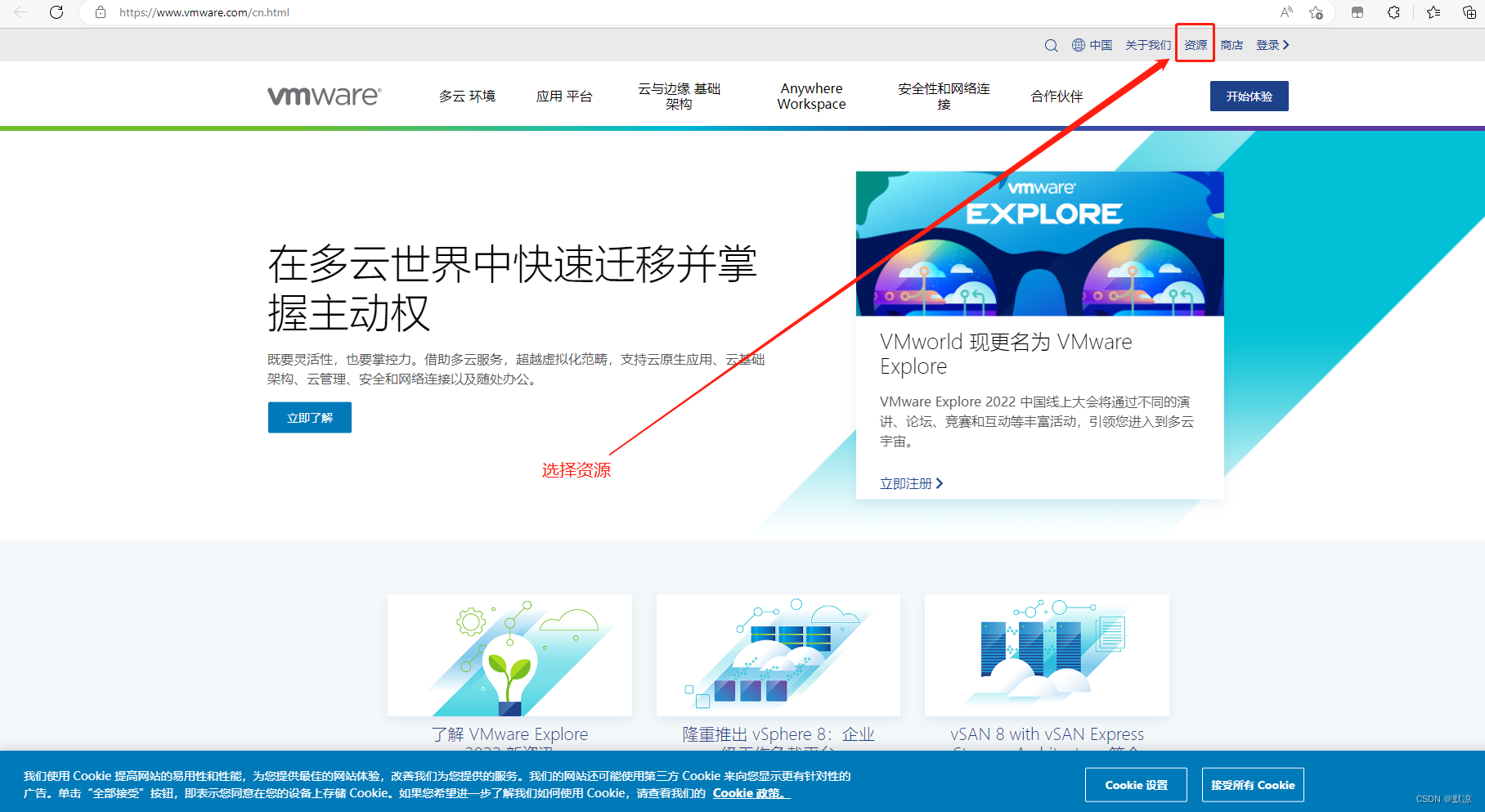Open vSphere 8 card illustration
The width and height of the screenshot is (1485, 812).
pyautogui.click(x=778, y=655)
